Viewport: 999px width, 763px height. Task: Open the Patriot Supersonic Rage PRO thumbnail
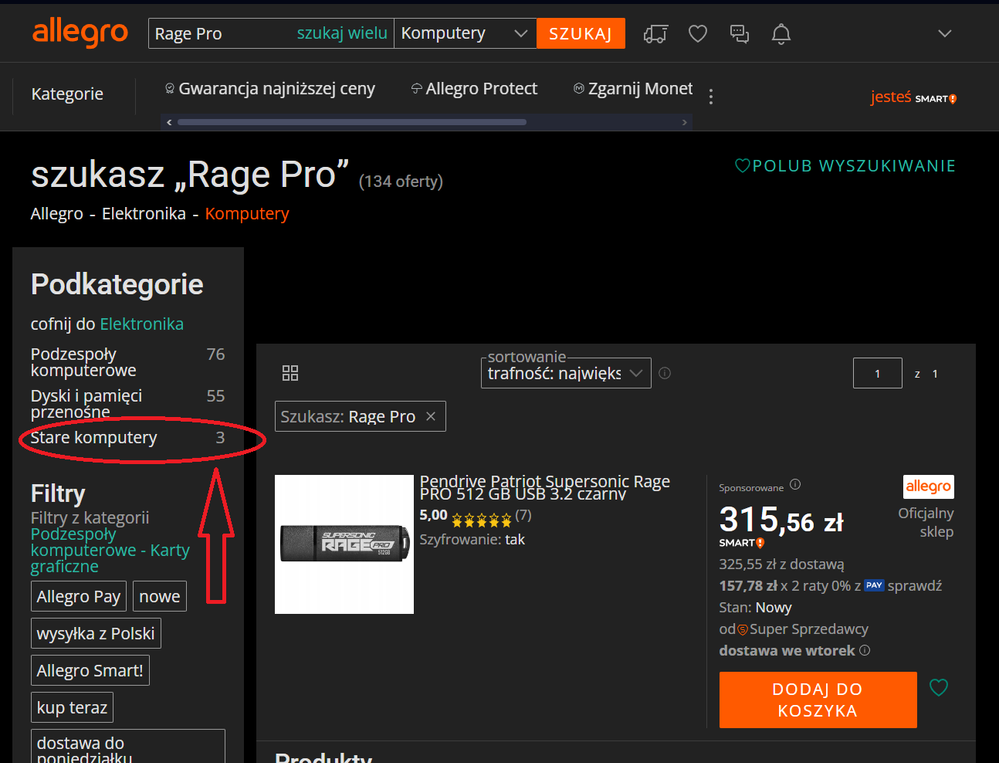(344, 544)
